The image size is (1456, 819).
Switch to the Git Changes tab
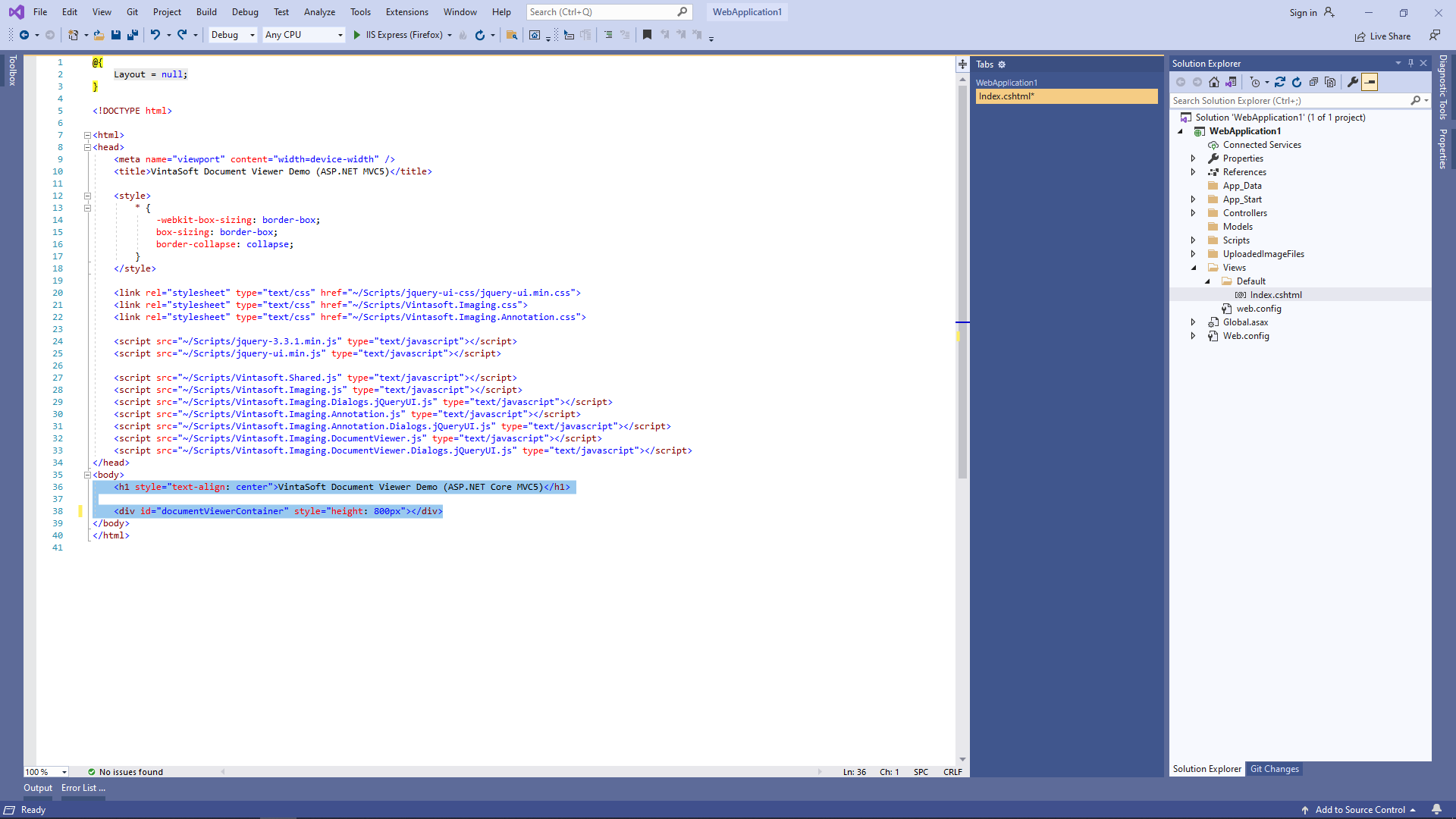pyautogui.click(x=1274, y=769)
